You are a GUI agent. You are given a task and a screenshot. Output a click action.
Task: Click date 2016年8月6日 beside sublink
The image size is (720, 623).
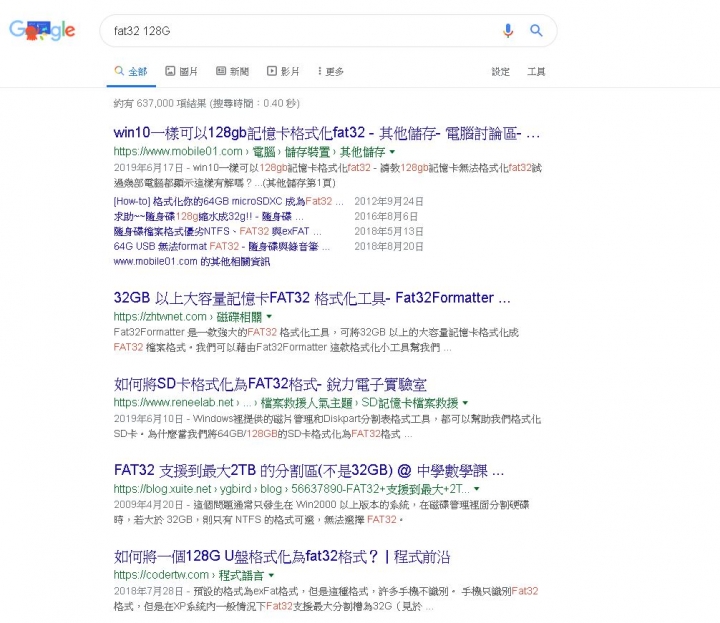[x=386, y=216]
